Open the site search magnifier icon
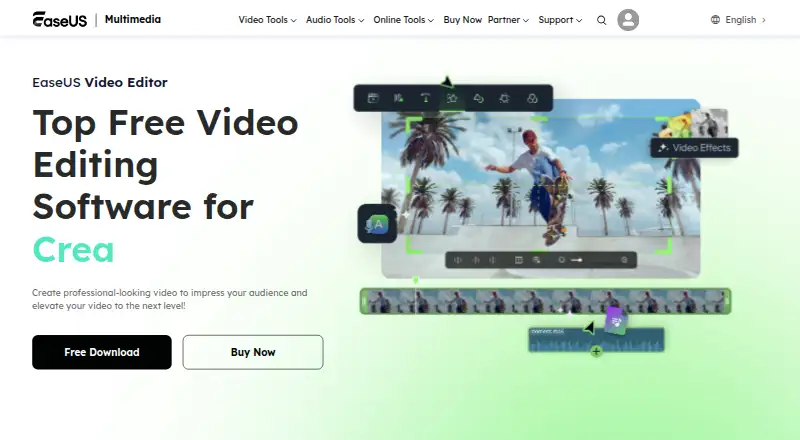 (602, 20)
